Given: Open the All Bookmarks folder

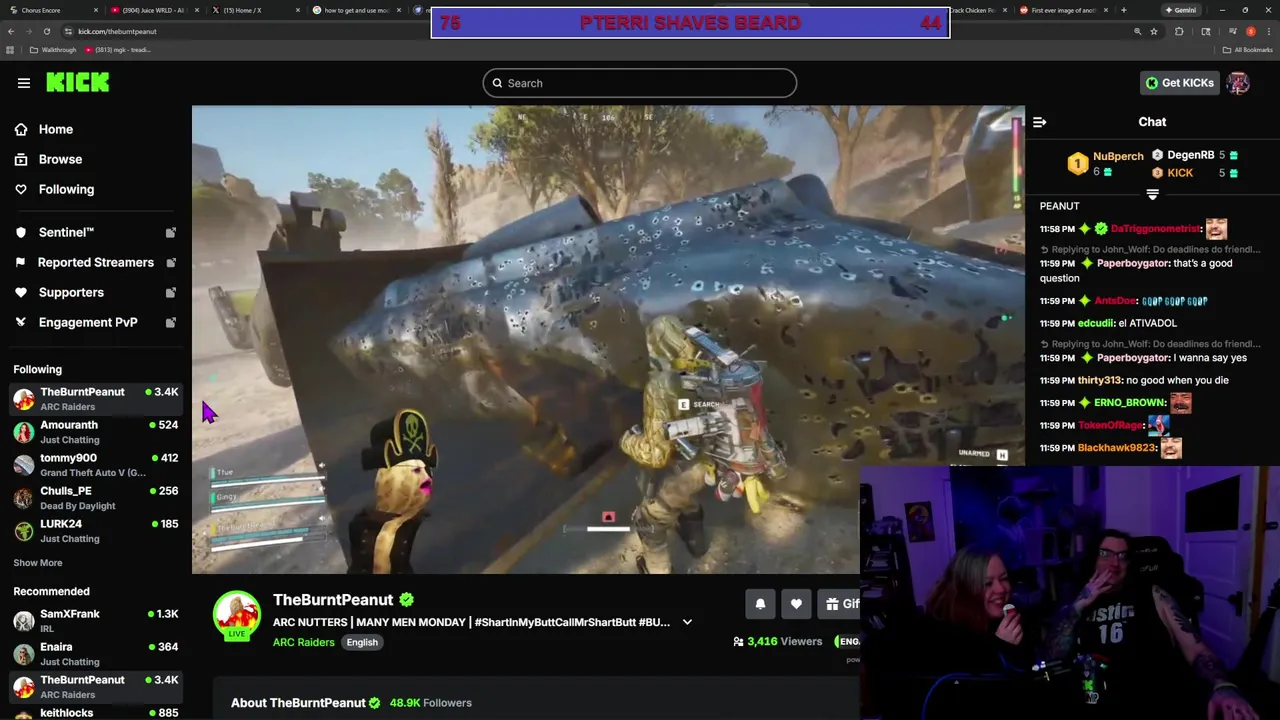Looking at the screenshot, I should 1248,50.
